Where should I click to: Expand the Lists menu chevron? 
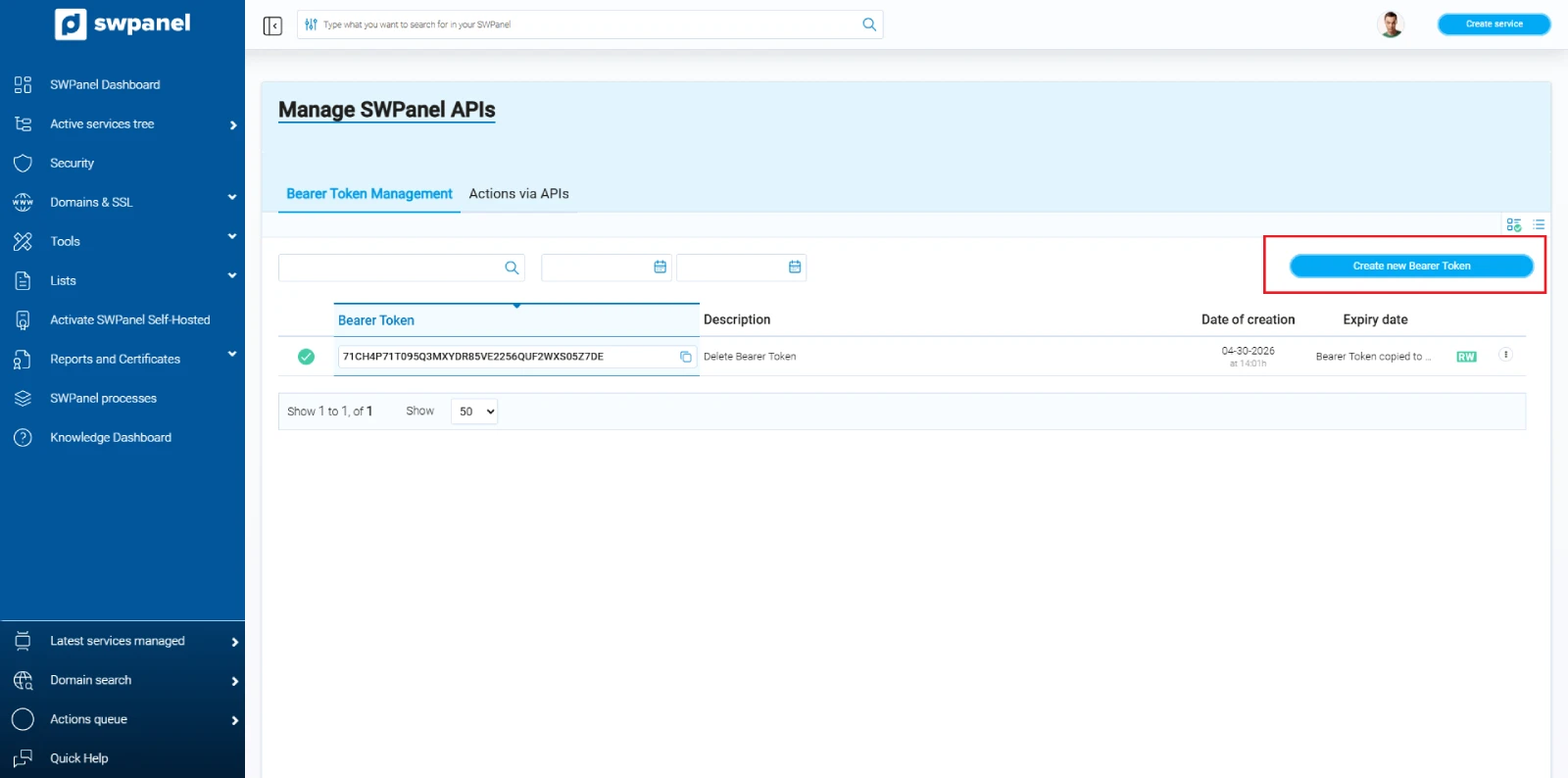click(232, 275)
